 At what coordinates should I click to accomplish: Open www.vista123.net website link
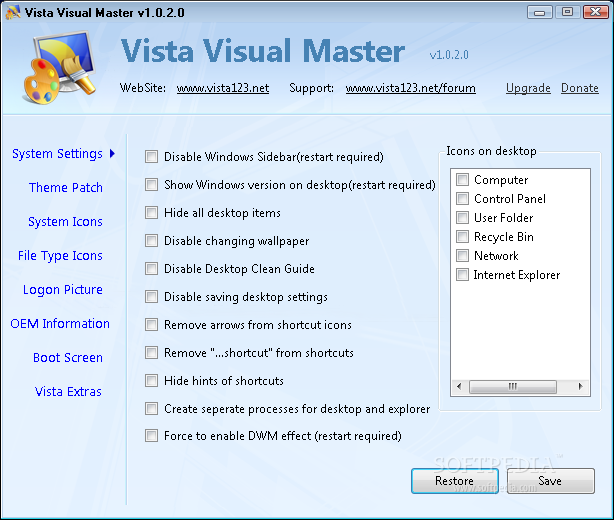223,88
